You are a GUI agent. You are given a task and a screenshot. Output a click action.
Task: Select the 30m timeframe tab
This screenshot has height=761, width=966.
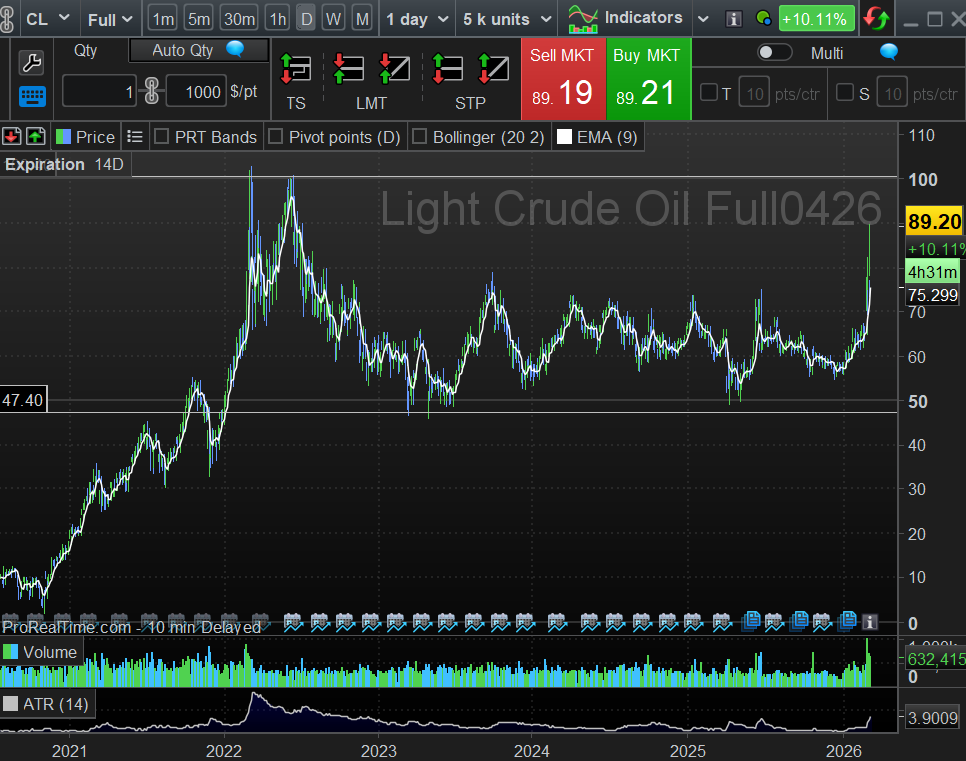pyautogui.click(x=239, y=19)
